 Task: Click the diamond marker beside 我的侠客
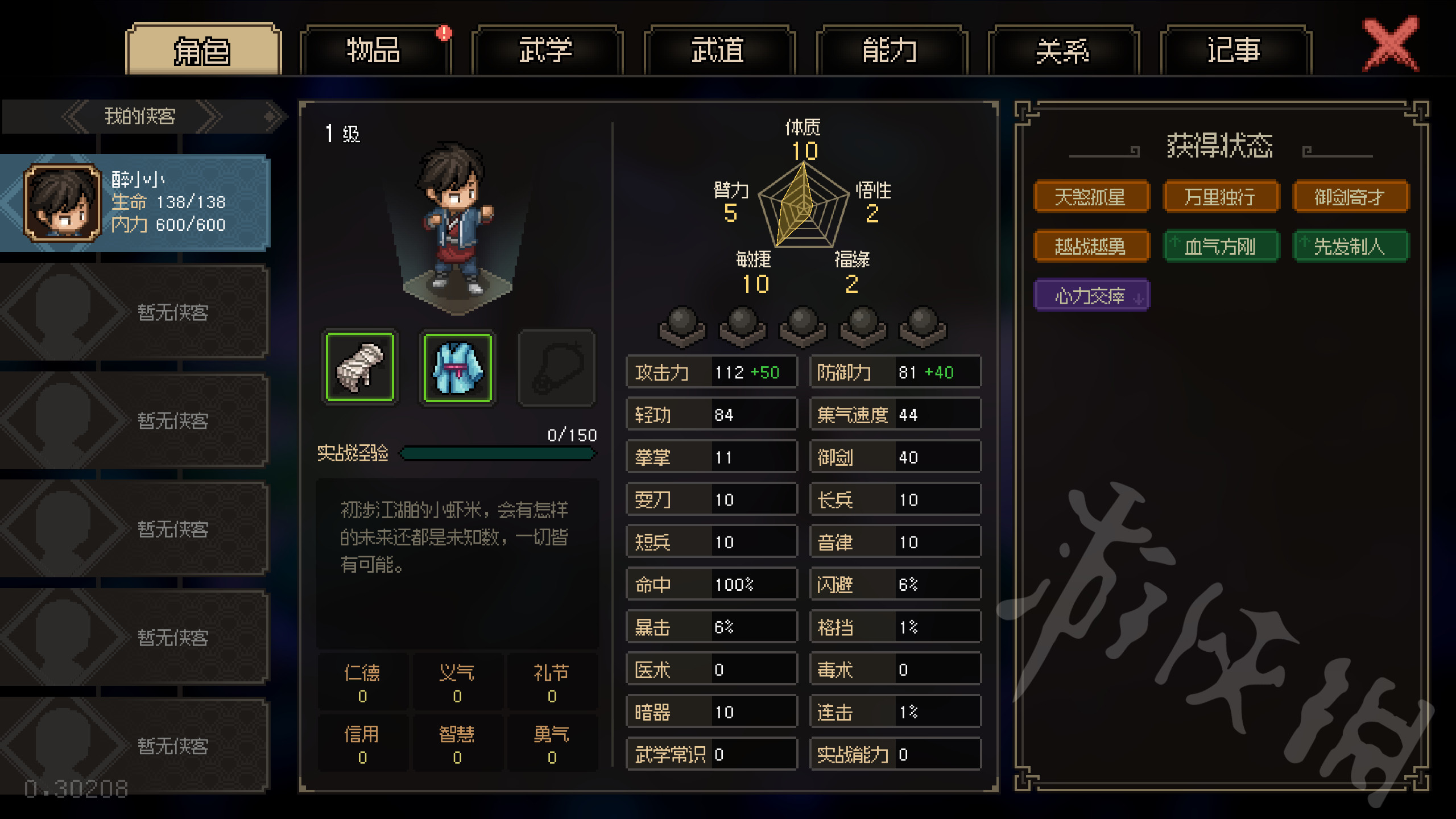(270, 117)
